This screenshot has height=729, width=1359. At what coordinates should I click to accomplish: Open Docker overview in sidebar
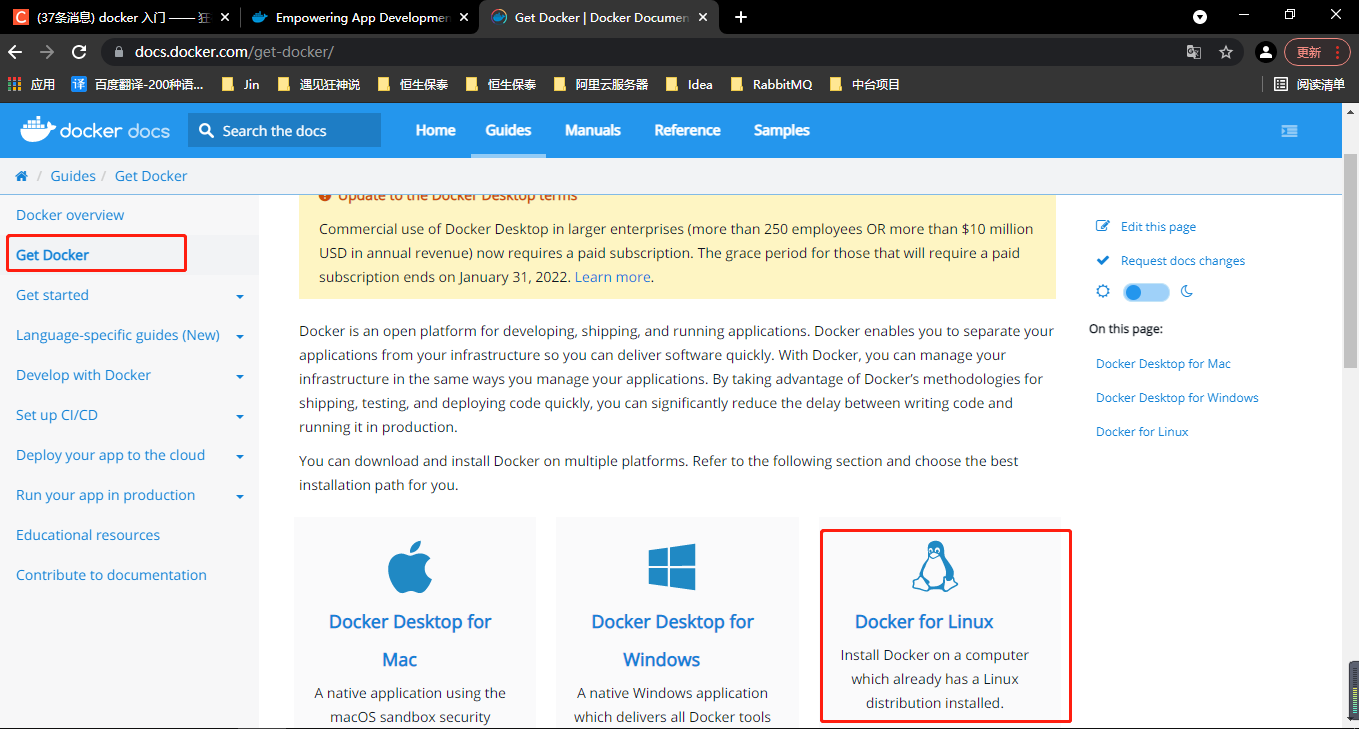click(x=70, y=215)
